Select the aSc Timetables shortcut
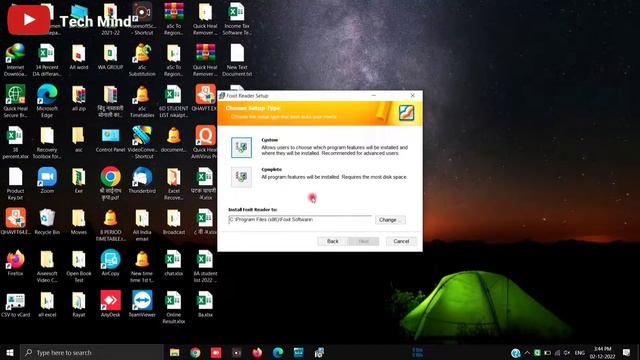 [x=142, y=101]
